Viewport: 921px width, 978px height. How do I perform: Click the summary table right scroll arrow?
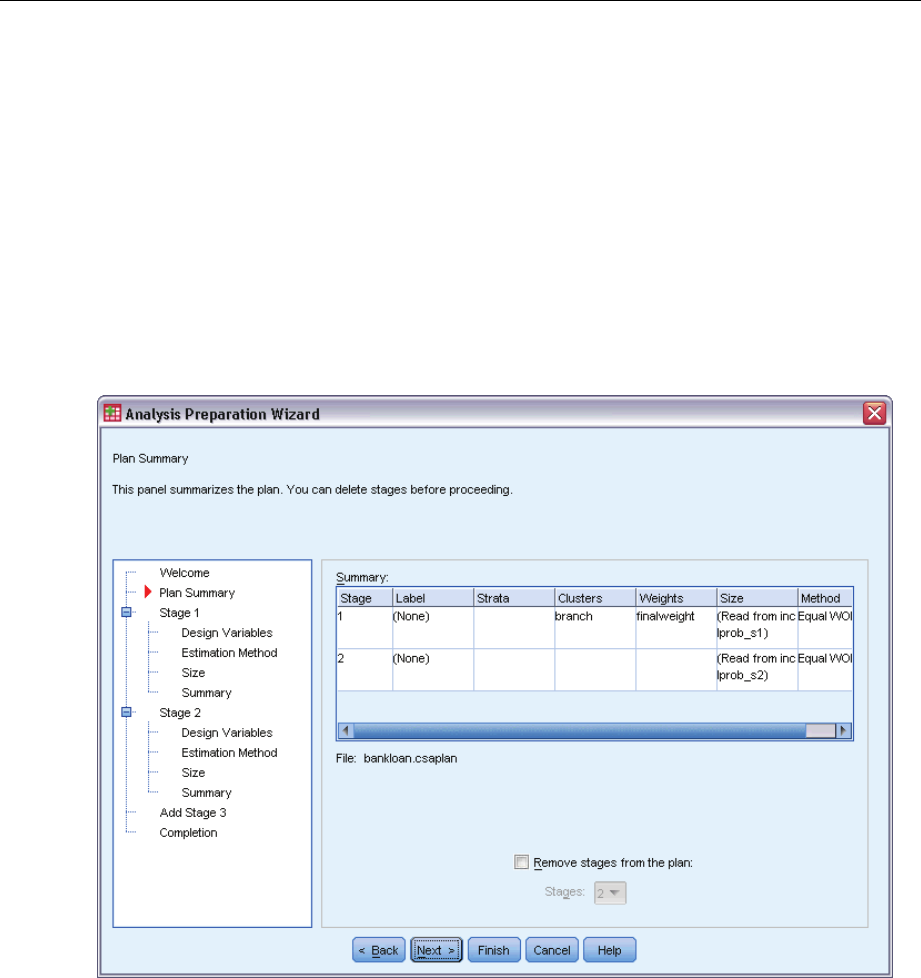844,730
